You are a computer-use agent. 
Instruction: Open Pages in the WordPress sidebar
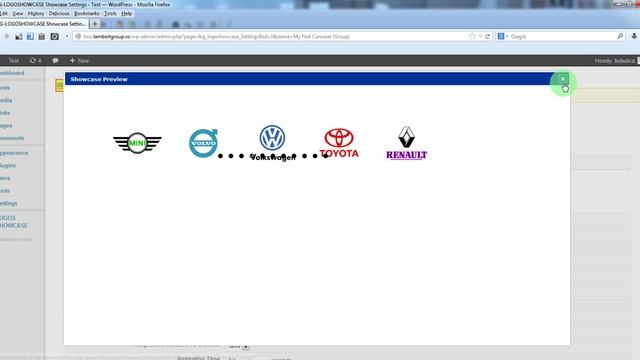point(7,125)
